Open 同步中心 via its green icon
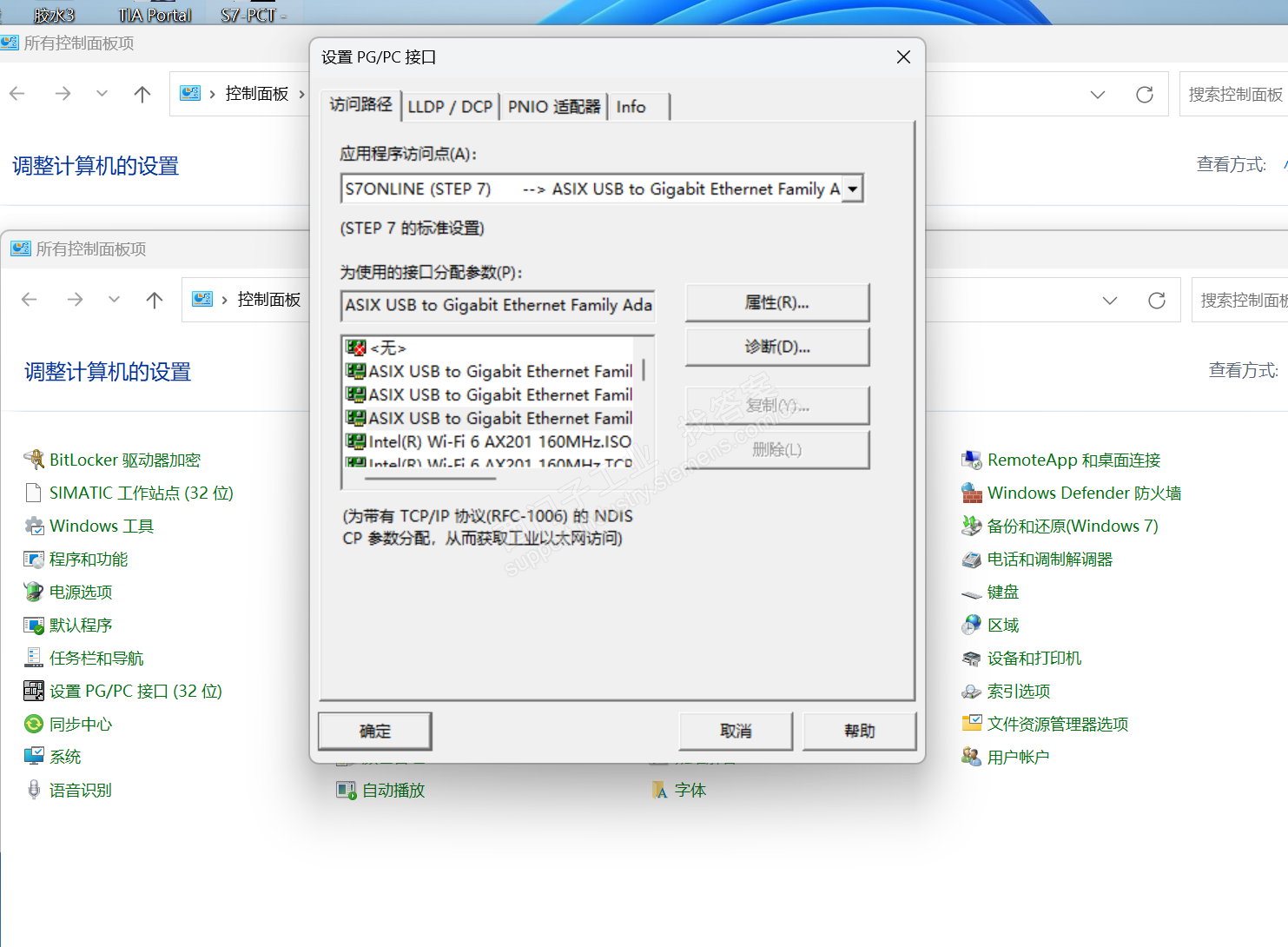The image size is (1288, 947). pos(34,724)
